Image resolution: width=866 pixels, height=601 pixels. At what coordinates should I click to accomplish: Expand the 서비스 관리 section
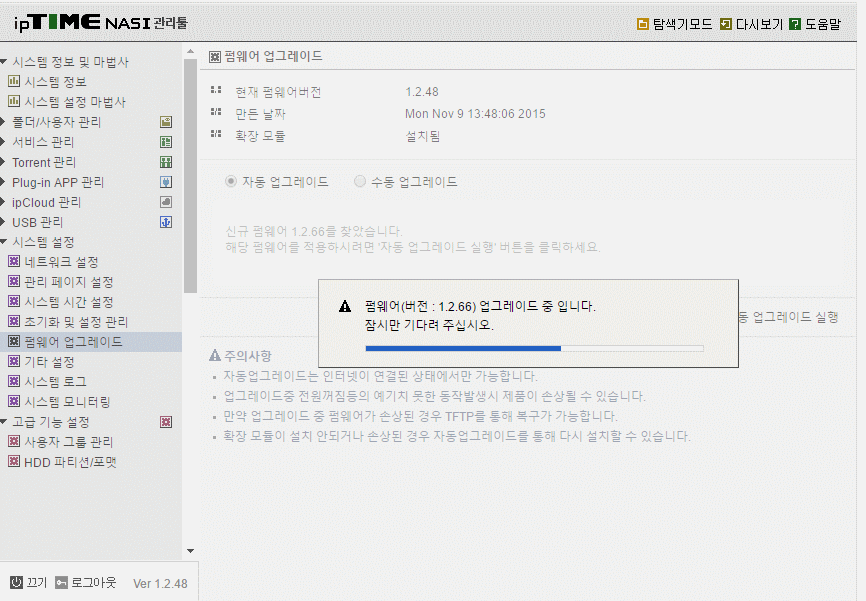point(3,141)
